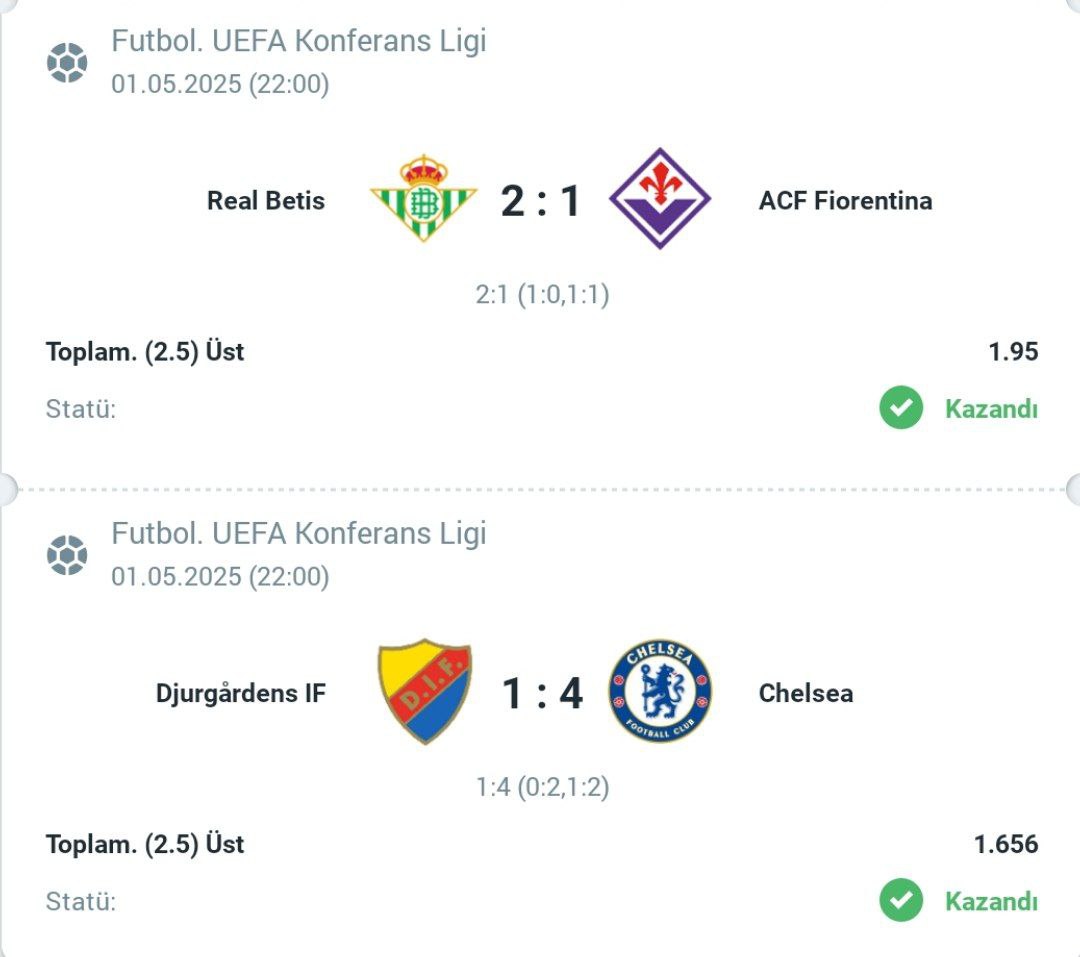The height and width of the screenshot is (957, 1080).
Task: Click the Chelsea Football Club crest
Action: point(661,690)
